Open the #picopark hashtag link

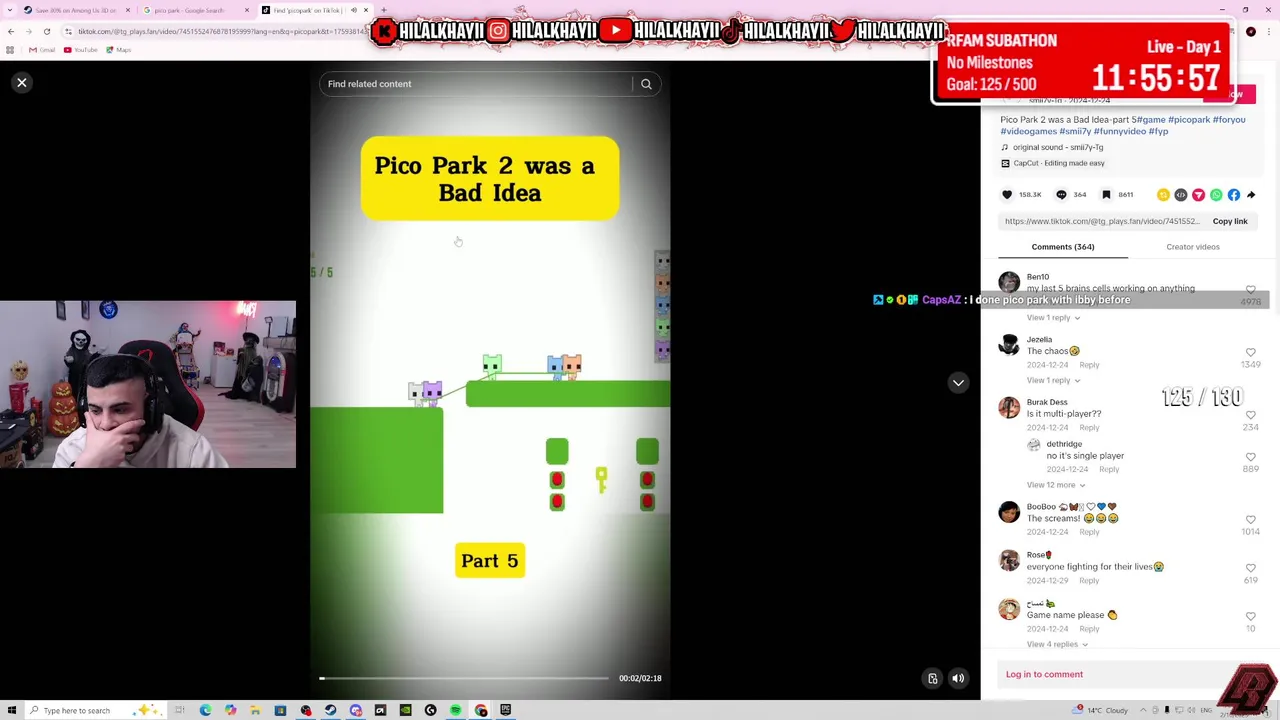[x=1189, y=119]
